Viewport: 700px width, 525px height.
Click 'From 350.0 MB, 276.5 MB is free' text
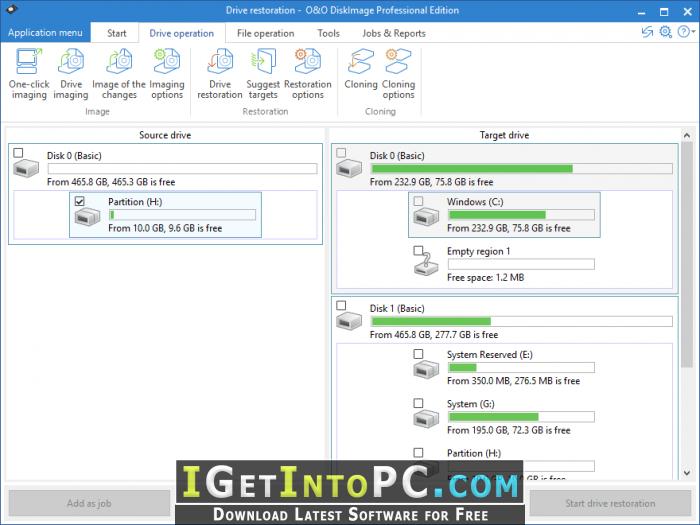click(513, 381)
